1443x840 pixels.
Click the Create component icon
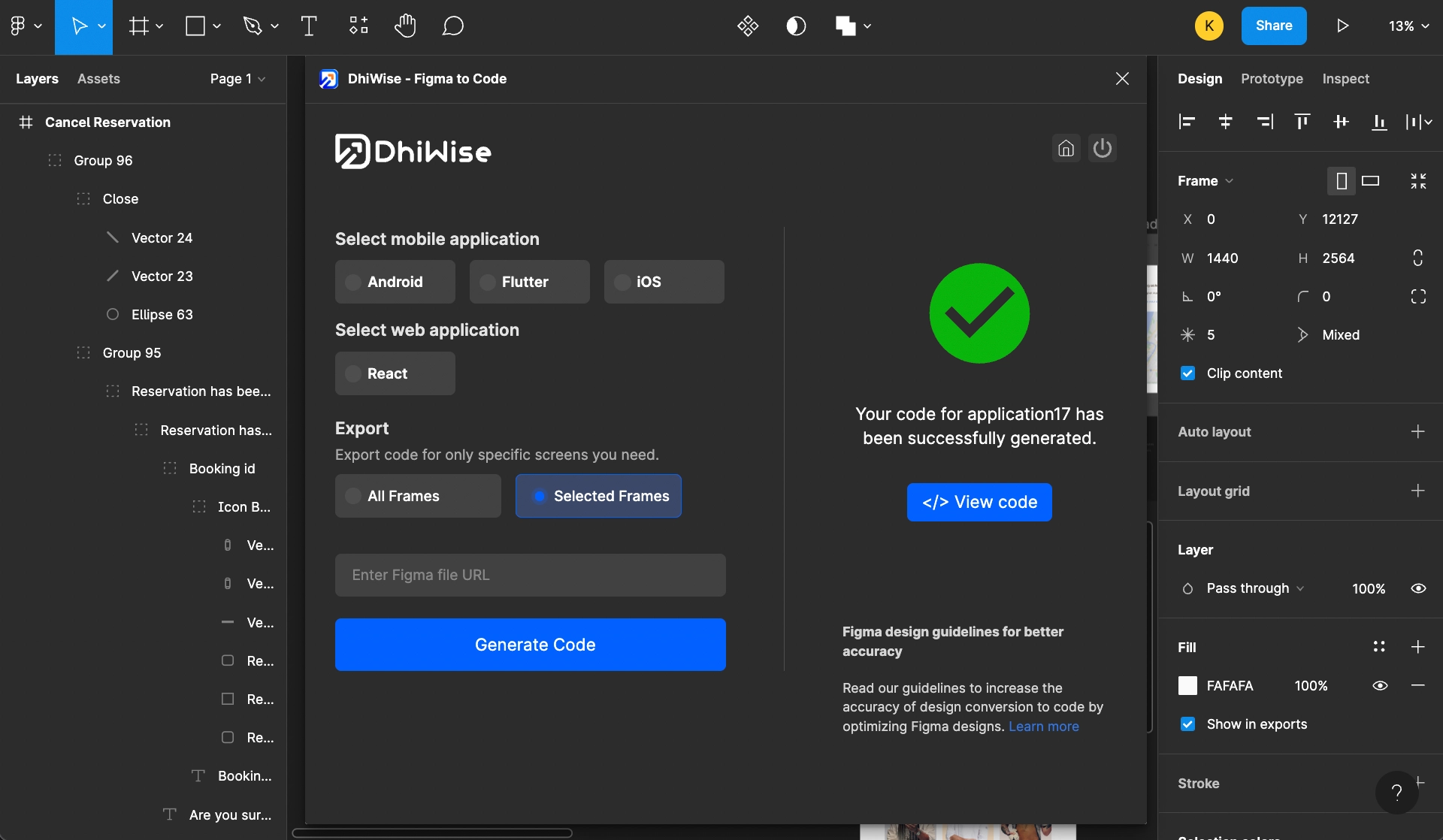[x=748, y=26]
